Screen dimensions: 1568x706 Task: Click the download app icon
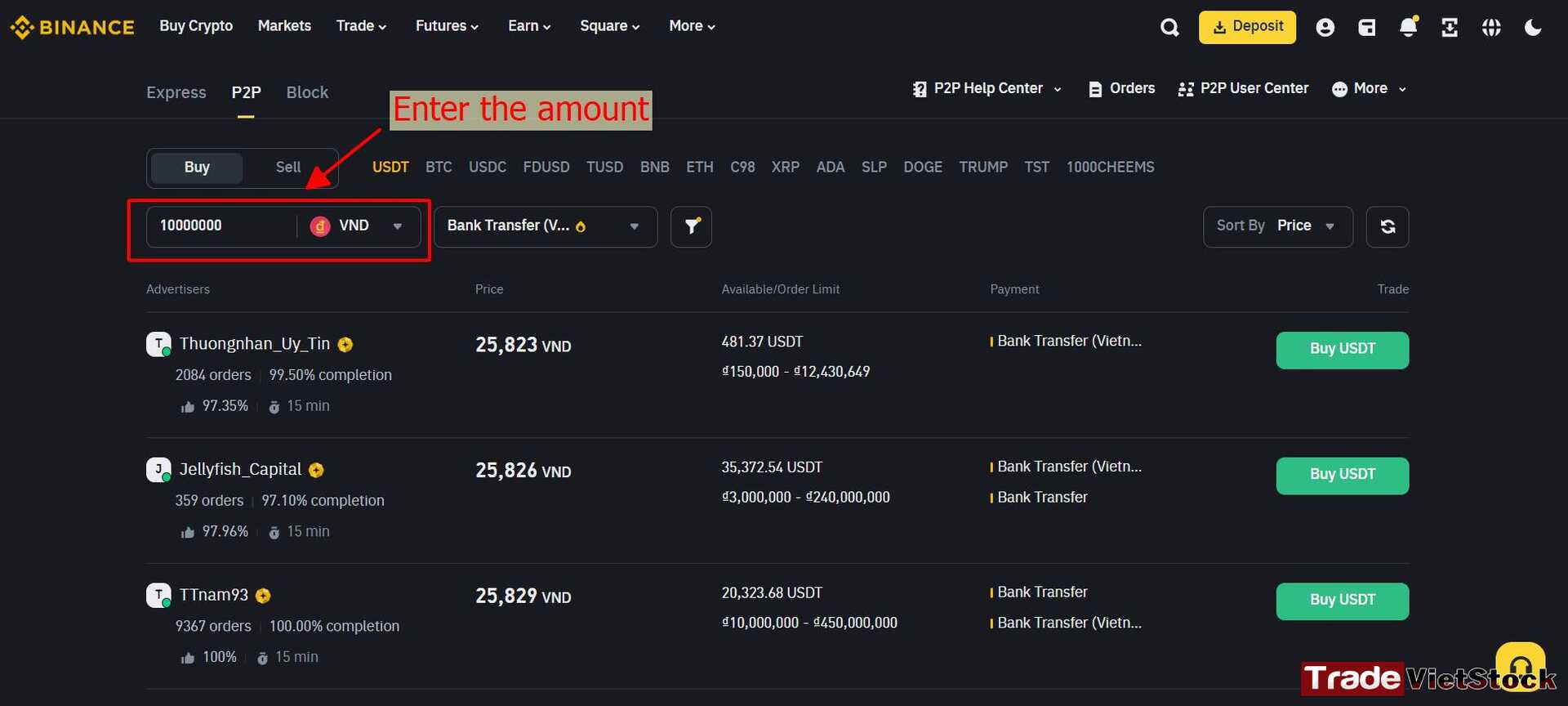1450,27
